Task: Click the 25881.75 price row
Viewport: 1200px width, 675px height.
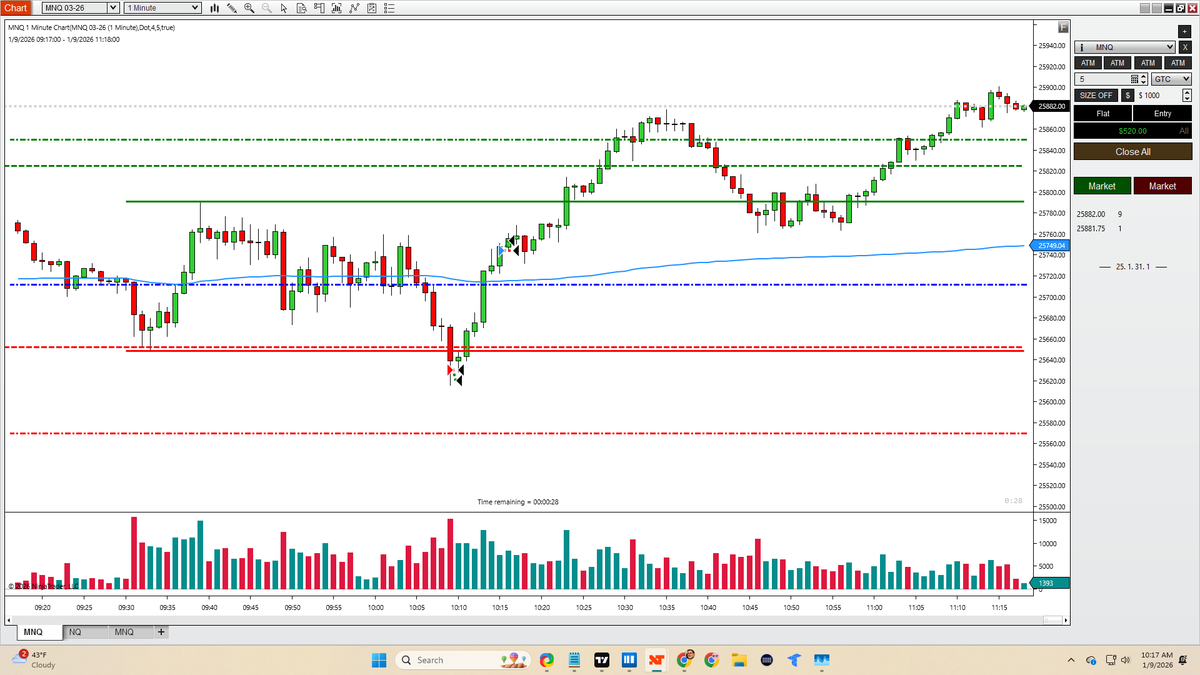Action: point(1099,229)
